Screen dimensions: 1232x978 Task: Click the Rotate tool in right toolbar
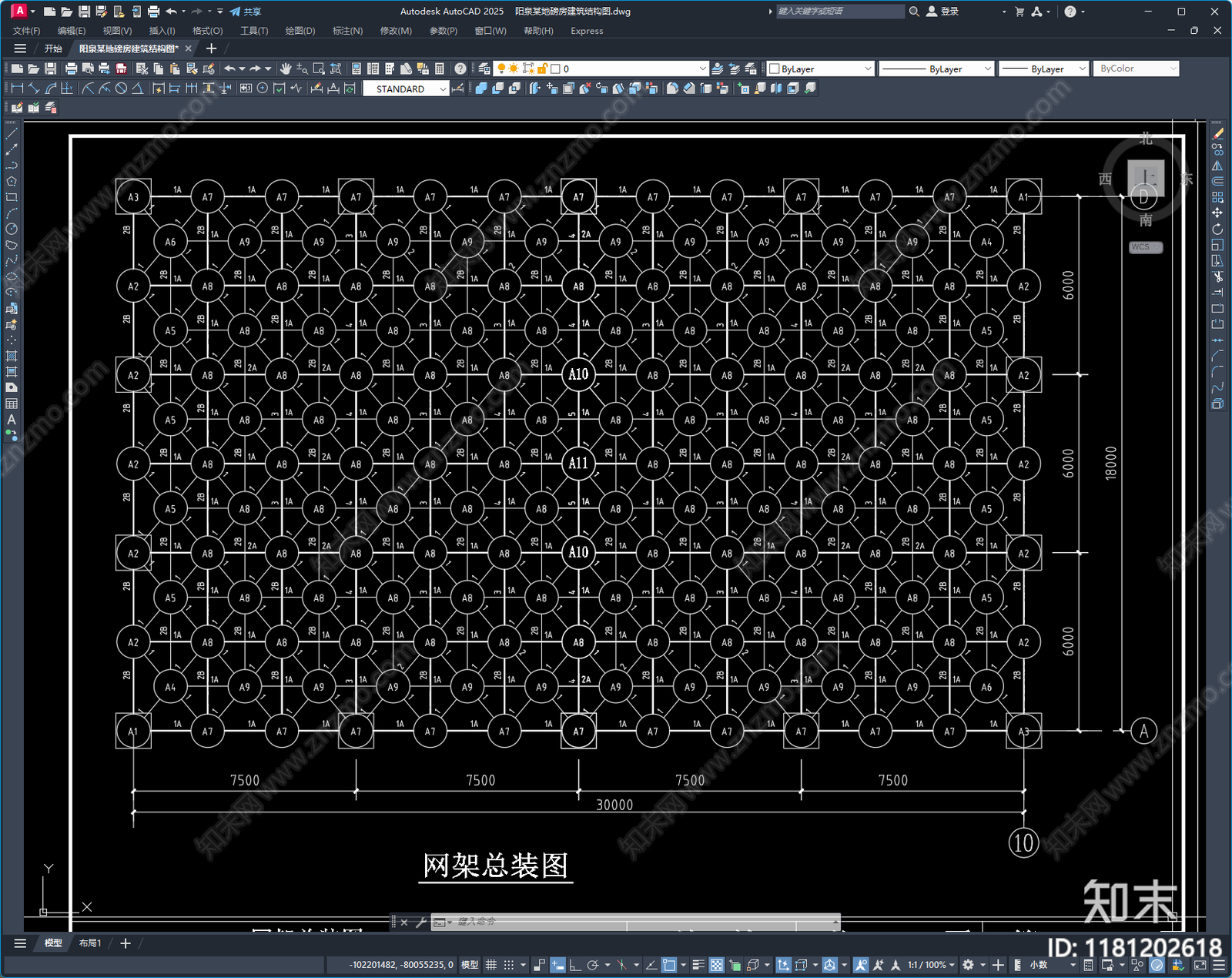pyautogui.click(x=1217, y=229)
